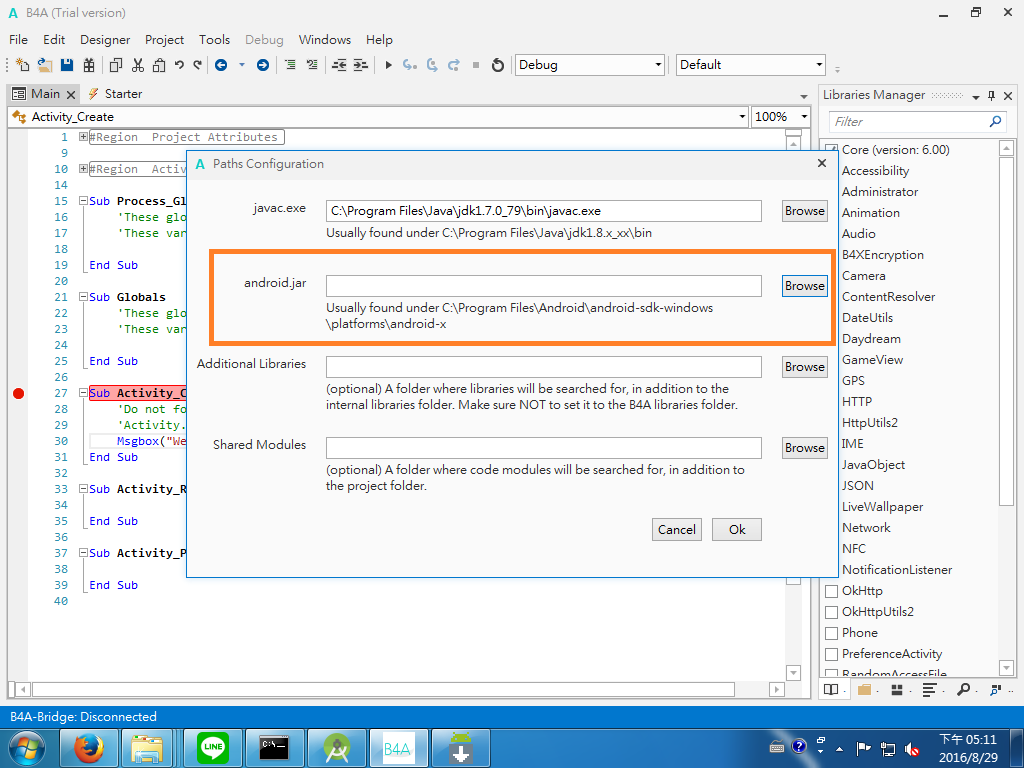Click Ok in Paths Configuration dialog
1024x768 pixels.
click(x=737, y=530)
